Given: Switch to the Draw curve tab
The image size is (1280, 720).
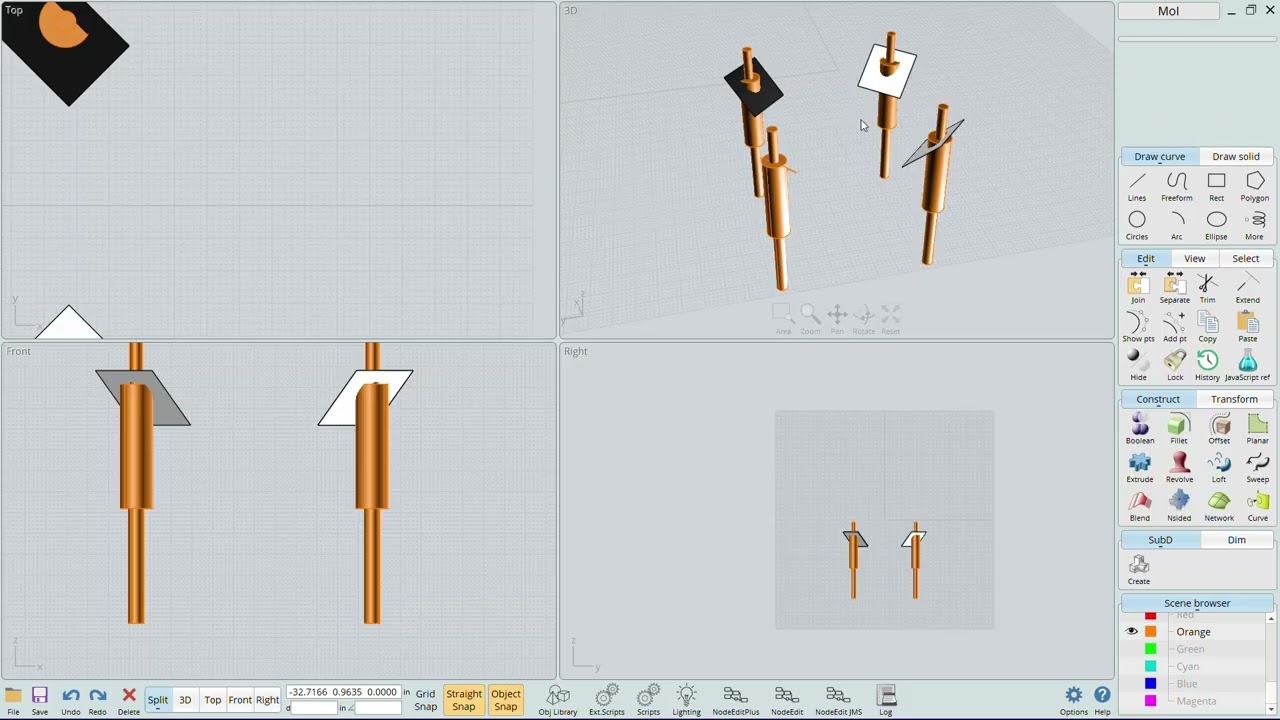Looking at the screenshot, I should tap(1160, 156).
